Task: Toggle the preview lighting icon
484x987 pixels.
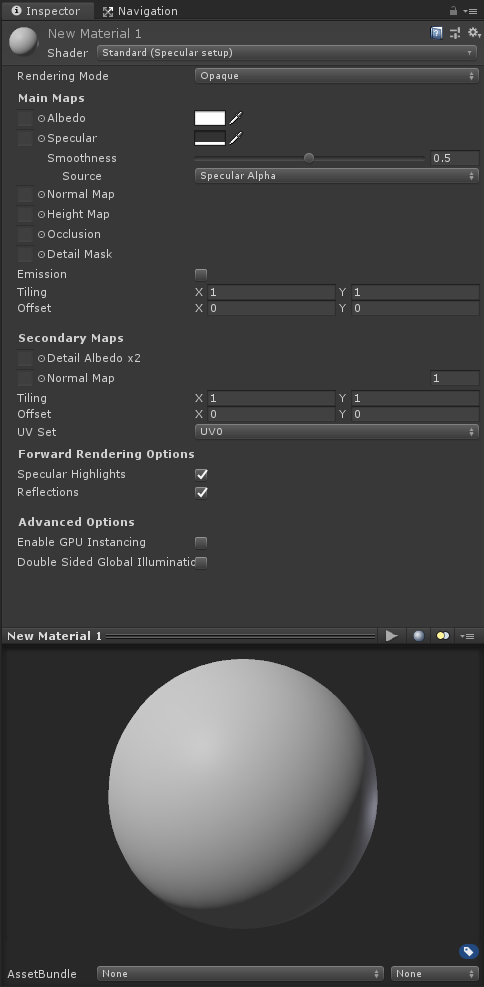Action: [443, 636]
